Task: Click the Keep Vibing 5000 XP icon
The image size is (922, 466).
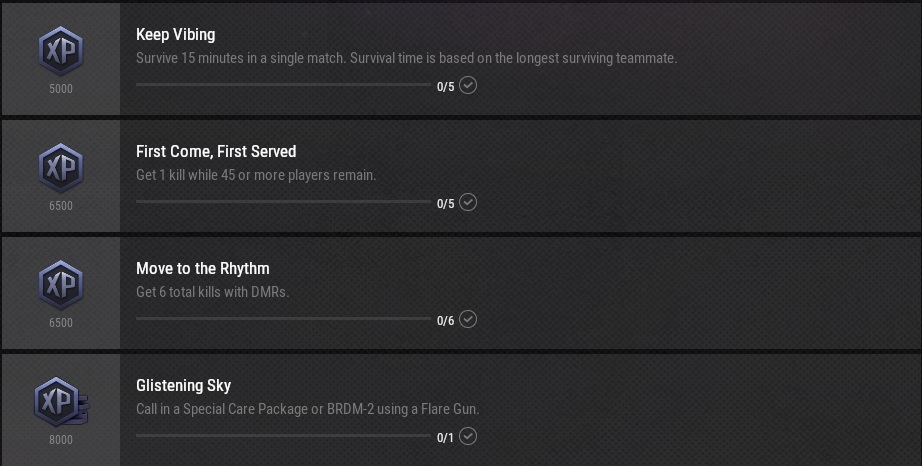Action: tap(60, 50)
